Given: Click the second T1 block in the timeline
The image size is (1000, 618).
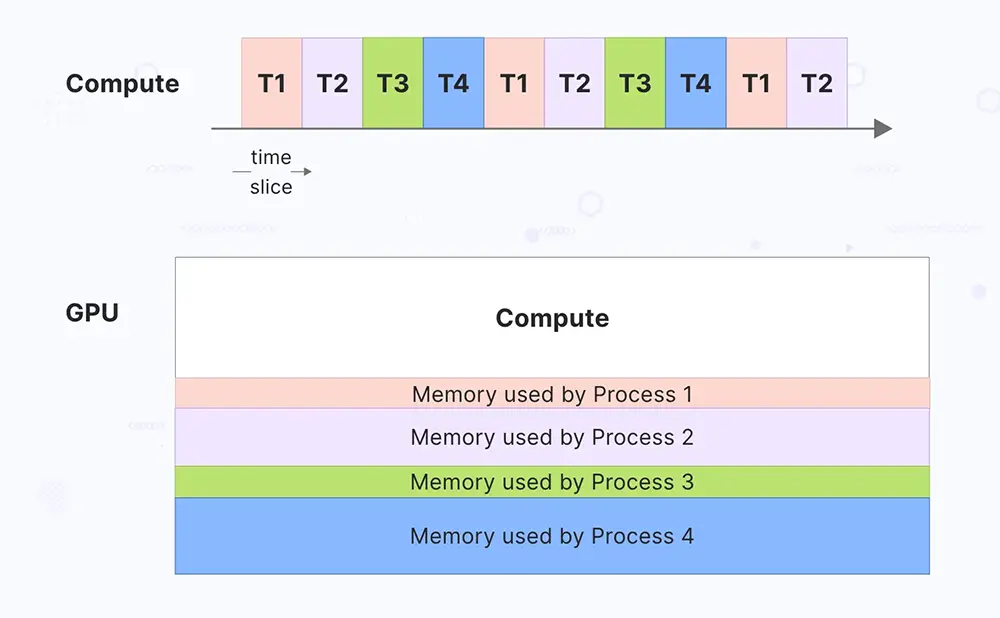Looking at the screenshot, I should pyautogui.click(x=514, y=83).
